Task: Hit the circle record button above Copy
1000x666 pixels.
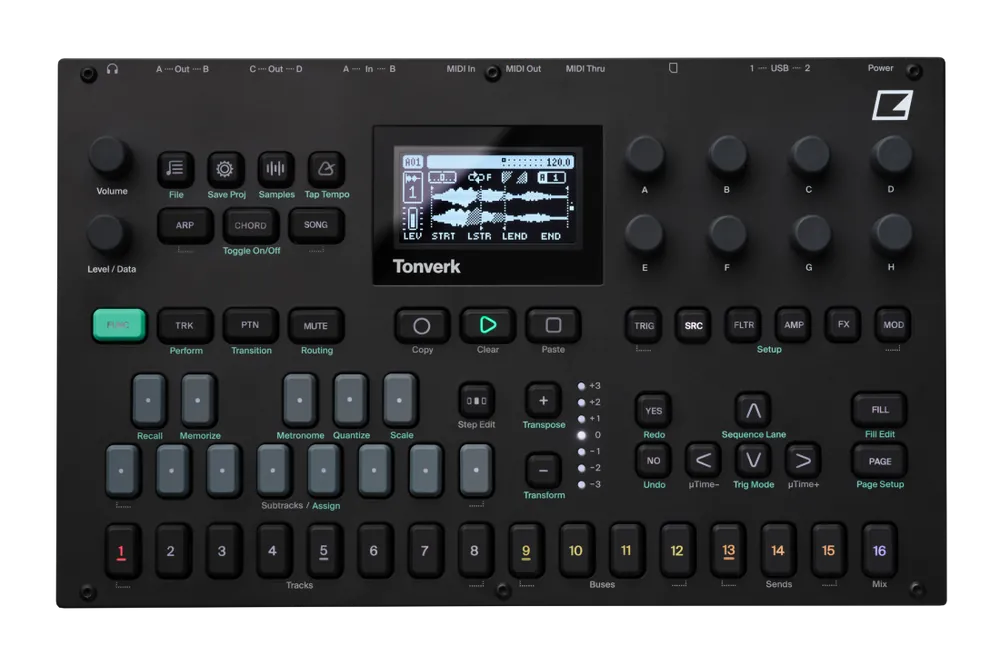Action: [x=422, y=326]
